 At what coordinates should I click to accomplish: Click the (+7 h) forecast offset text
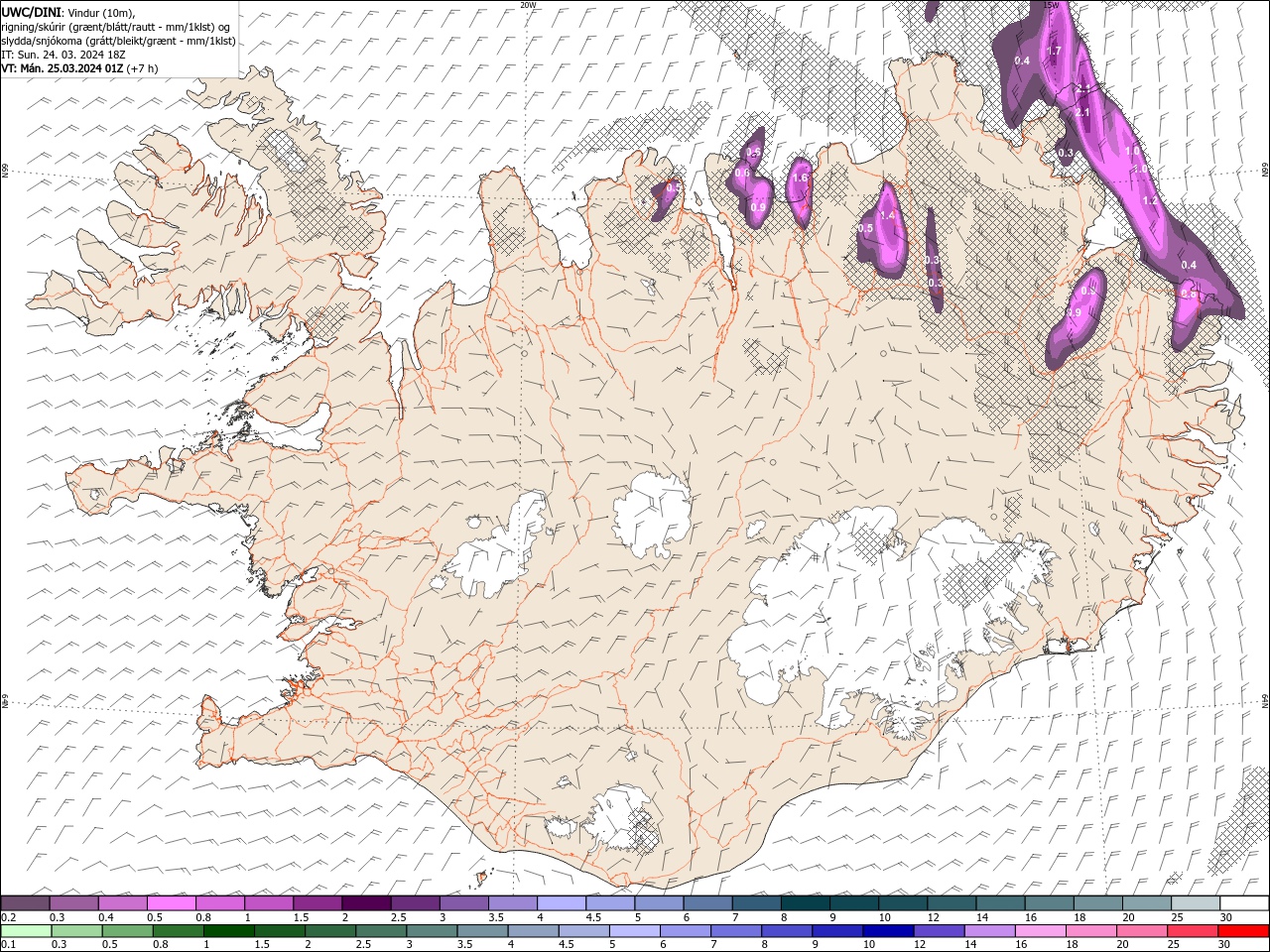pos(142,68)
